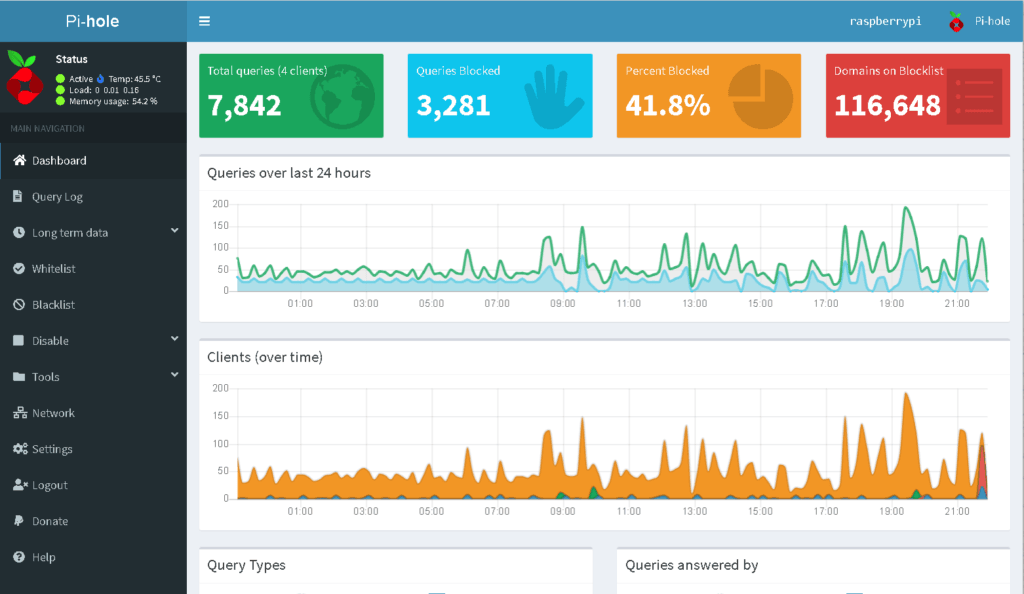Open the Help link text
1024x594 pixels.
pos(44,557)
